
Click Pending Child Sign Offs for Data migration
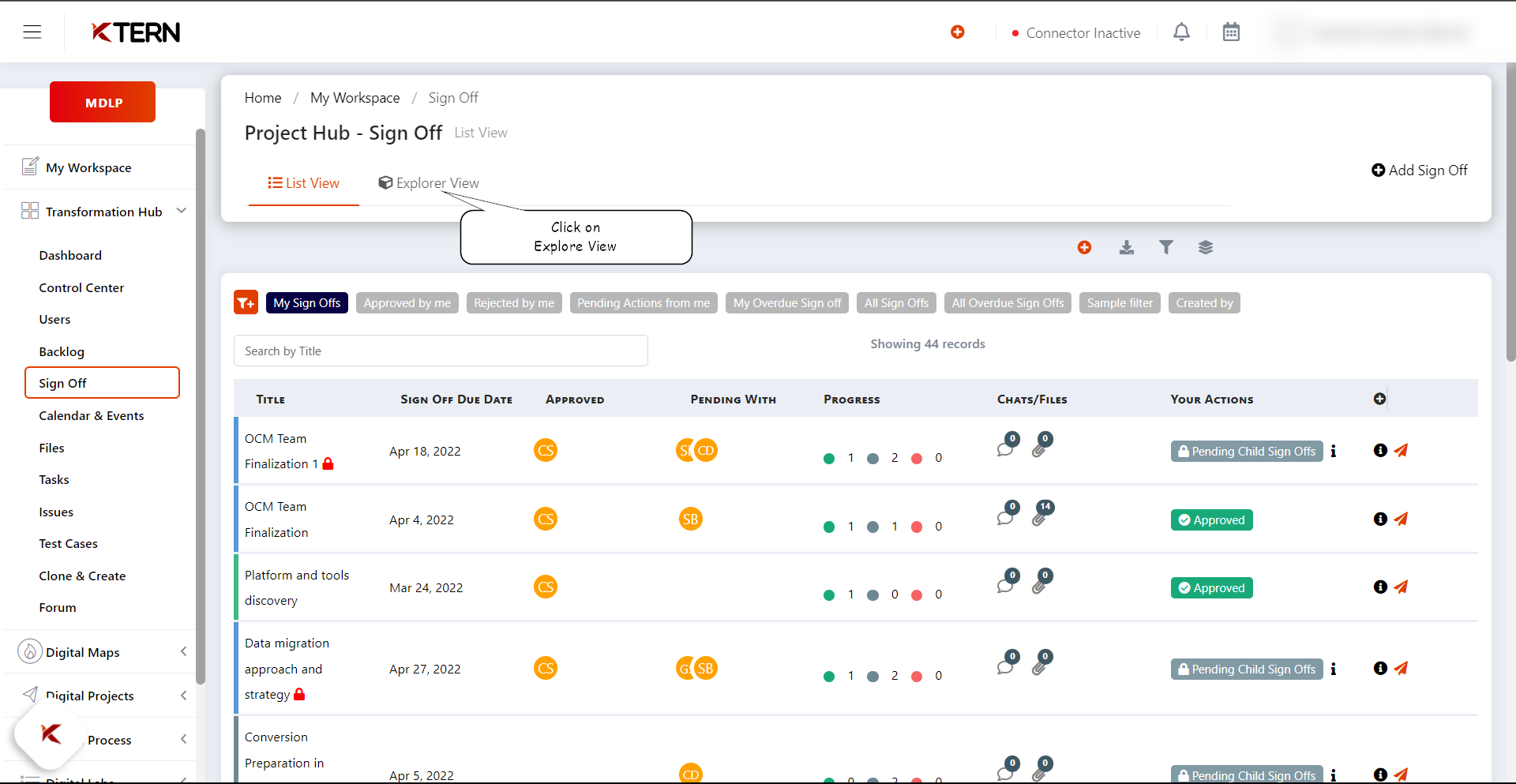point(1247,669)
